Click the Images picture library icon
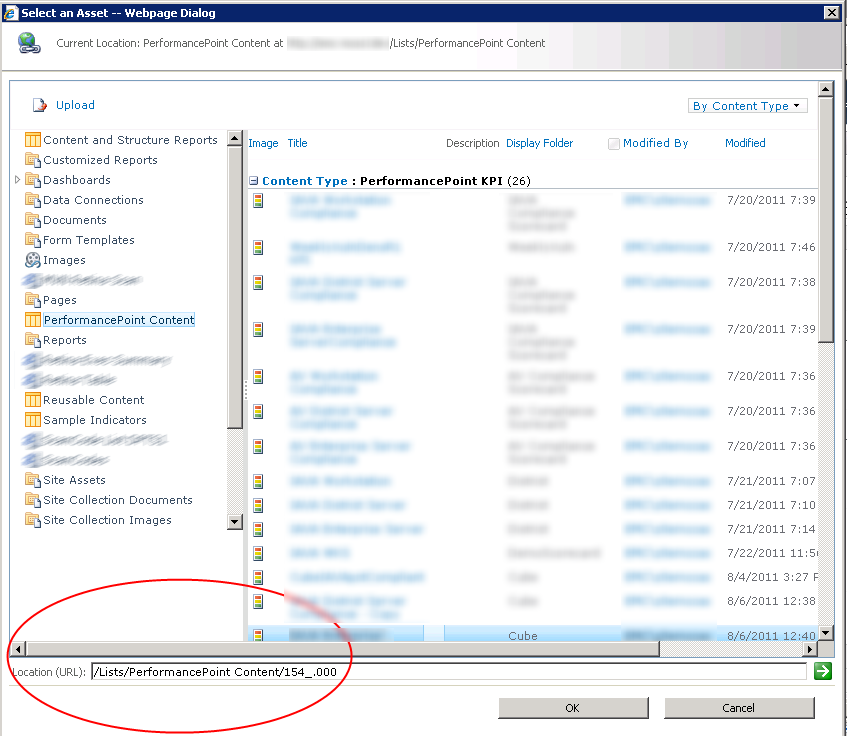The width and height of the screenshot is (847, 736). tap(32, 260)
